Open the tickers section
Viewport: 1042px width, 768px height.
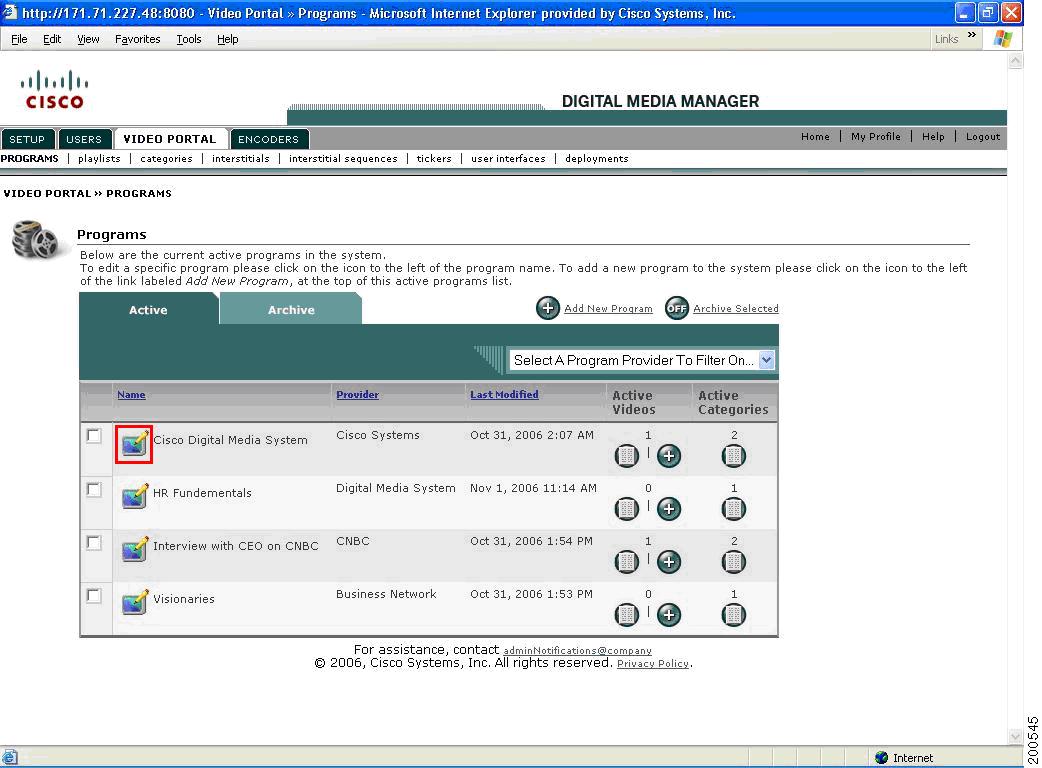click(x=434, y=158)
